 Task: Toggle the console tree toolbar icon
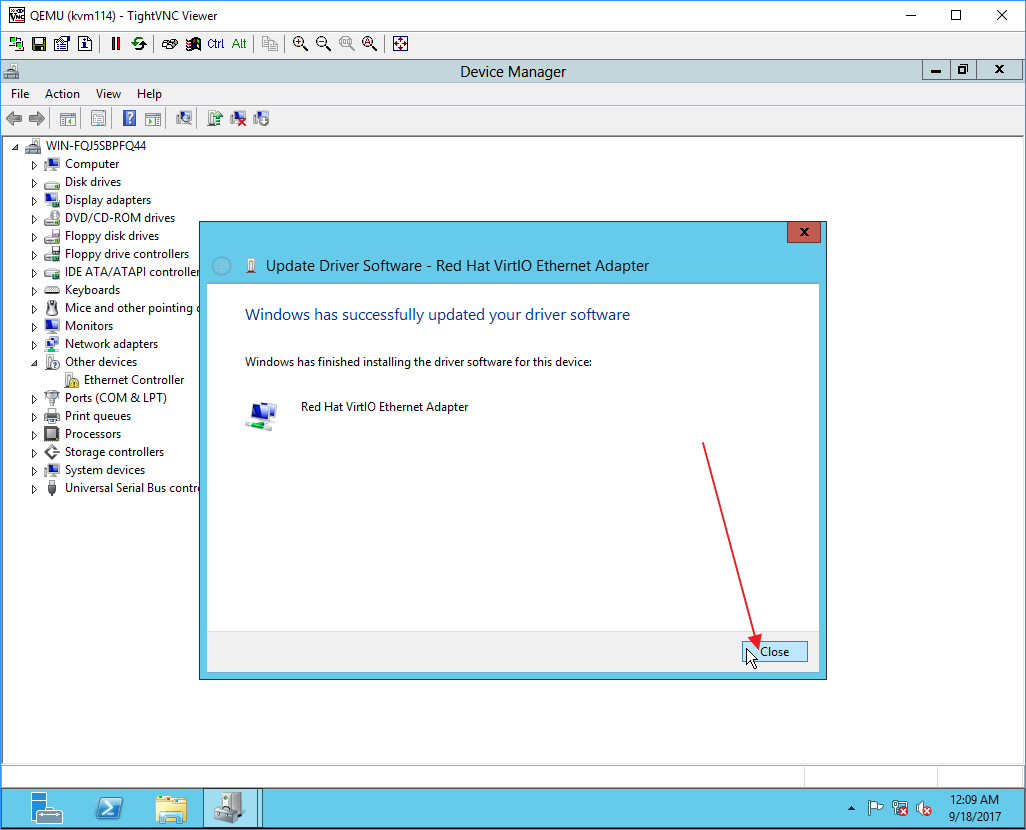point(67,118)
